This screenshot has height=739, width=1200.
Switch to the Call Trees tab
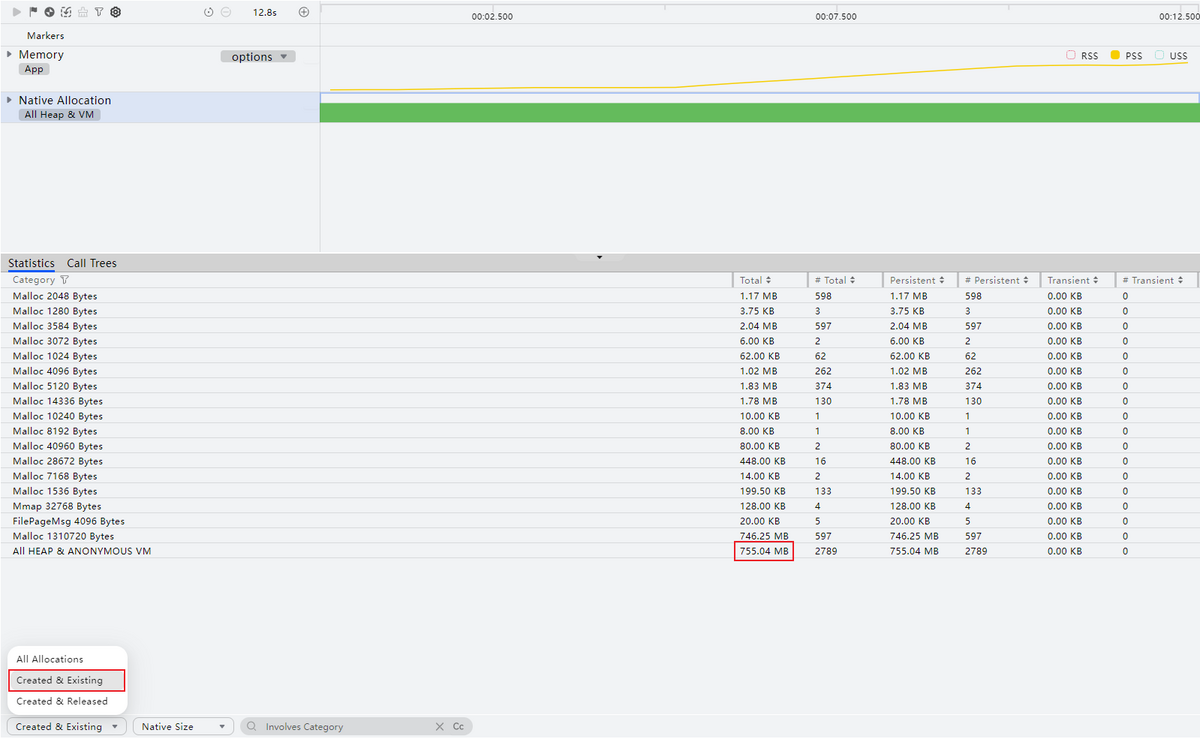click(x=91, y=263)
